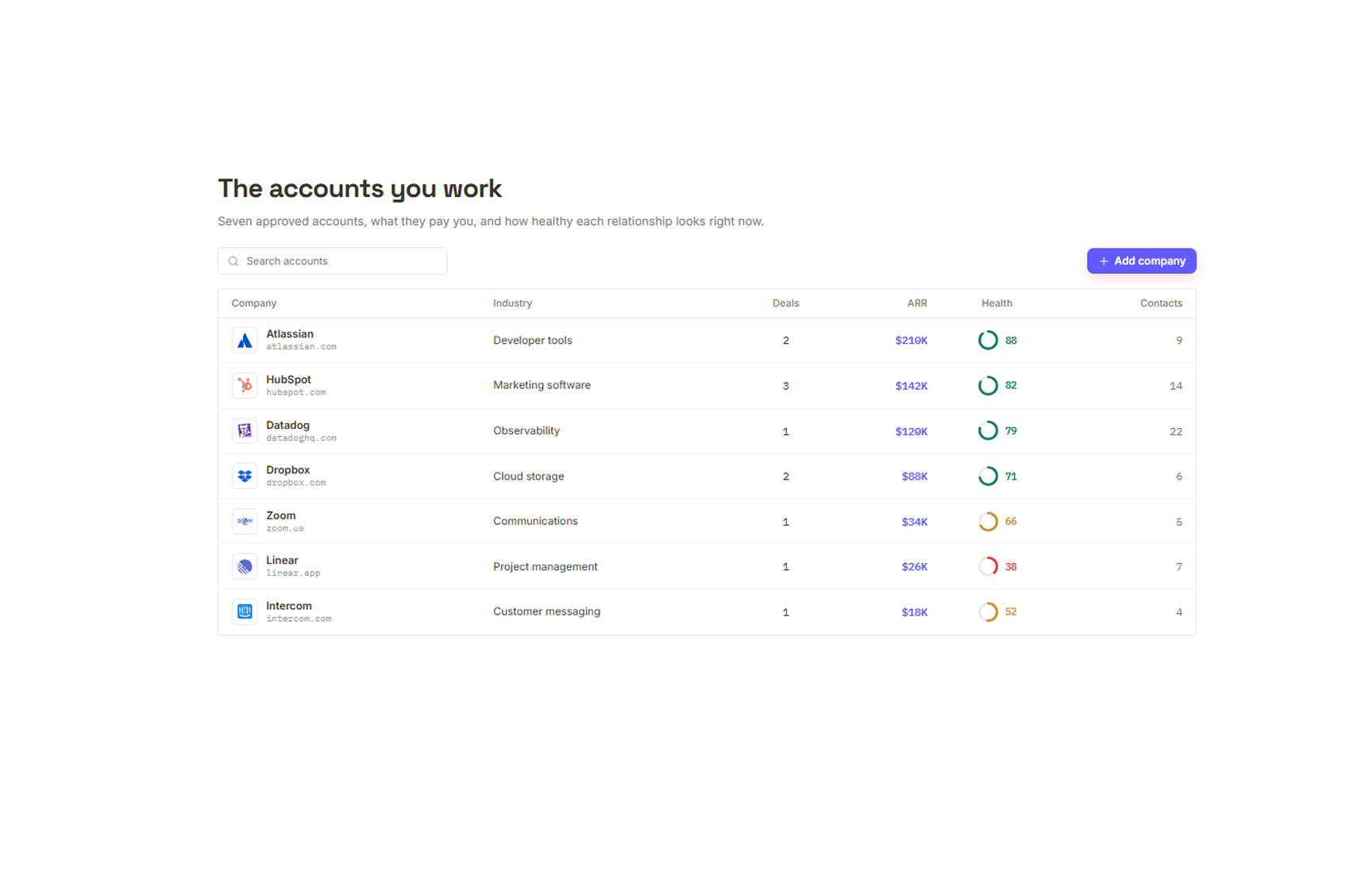Click the Zoom logo icon
This screenshot has height=887, width=1372.
pos(245,522)
